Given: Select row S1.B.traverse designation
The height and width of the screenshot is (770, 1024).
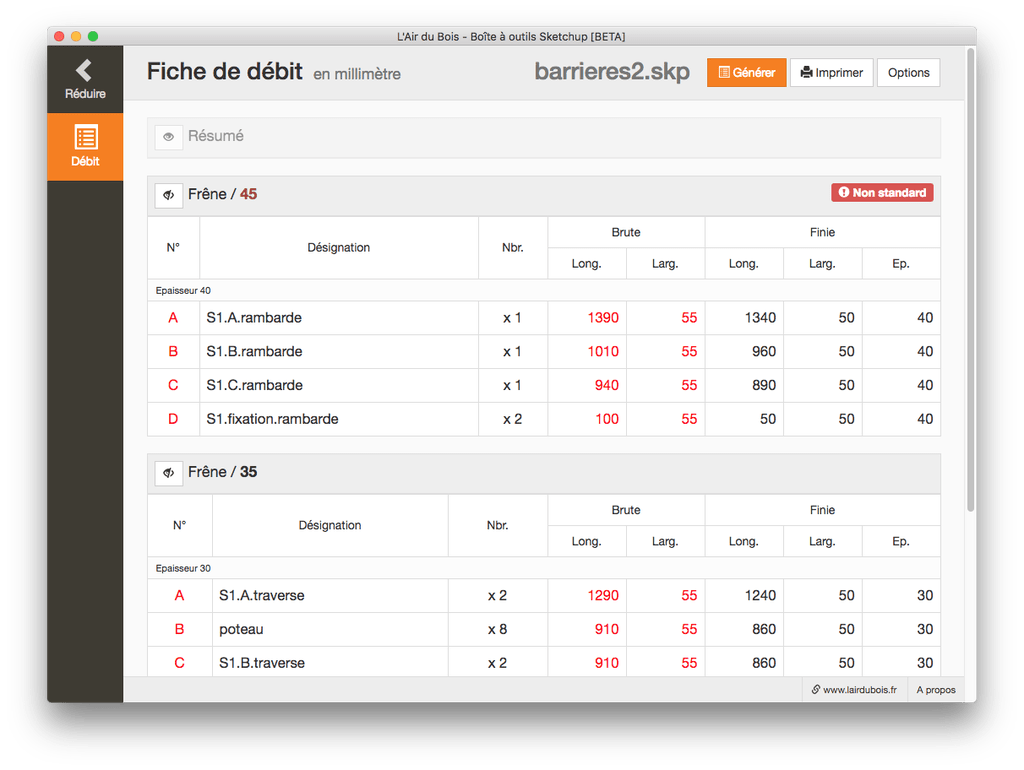Looking at the screenshot, I should coord(262,663).
